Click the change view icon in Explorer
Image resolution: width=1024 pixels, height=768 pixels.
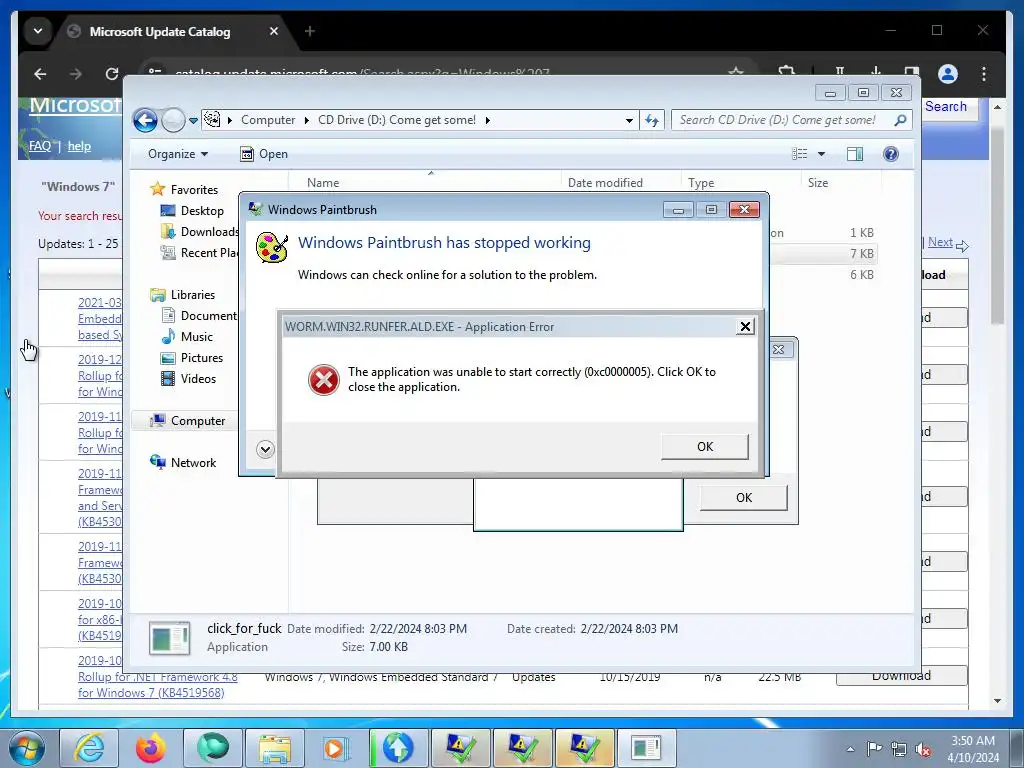[x=799, y=154]
